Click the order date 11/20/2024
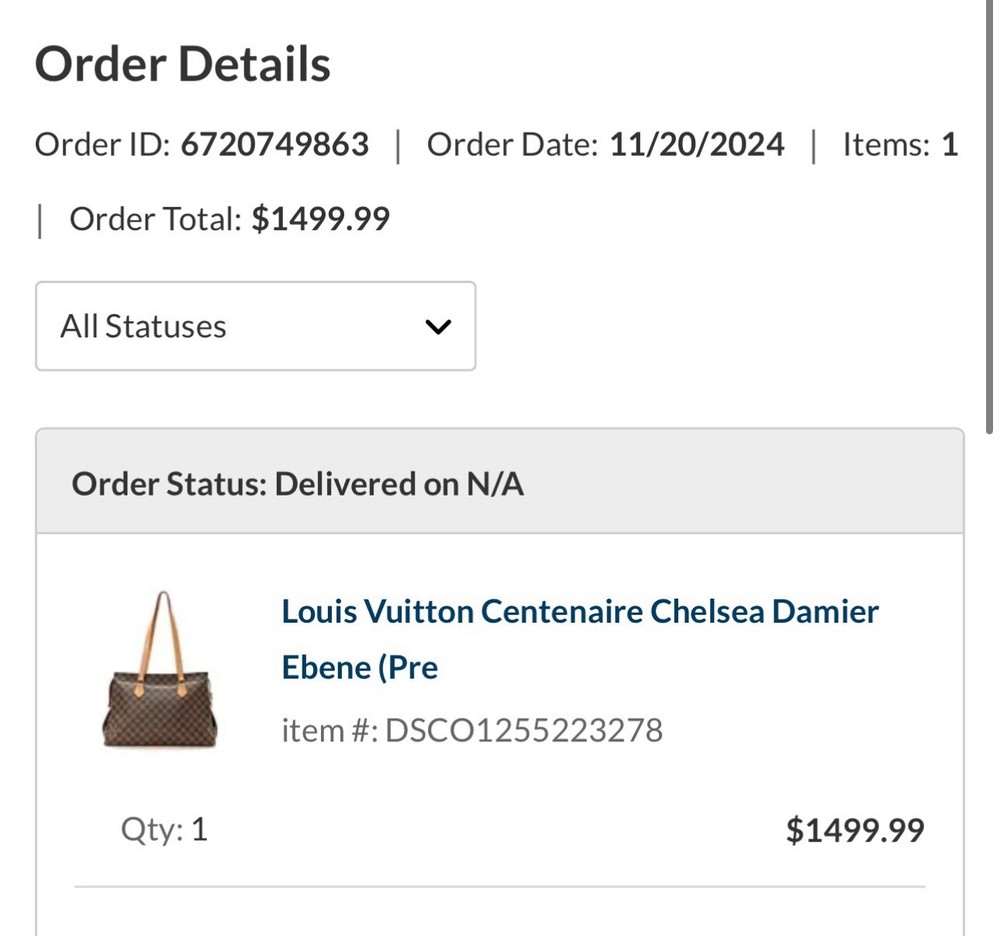The width and height of the screenshot is (1000, 936). [x=697, y=145]
